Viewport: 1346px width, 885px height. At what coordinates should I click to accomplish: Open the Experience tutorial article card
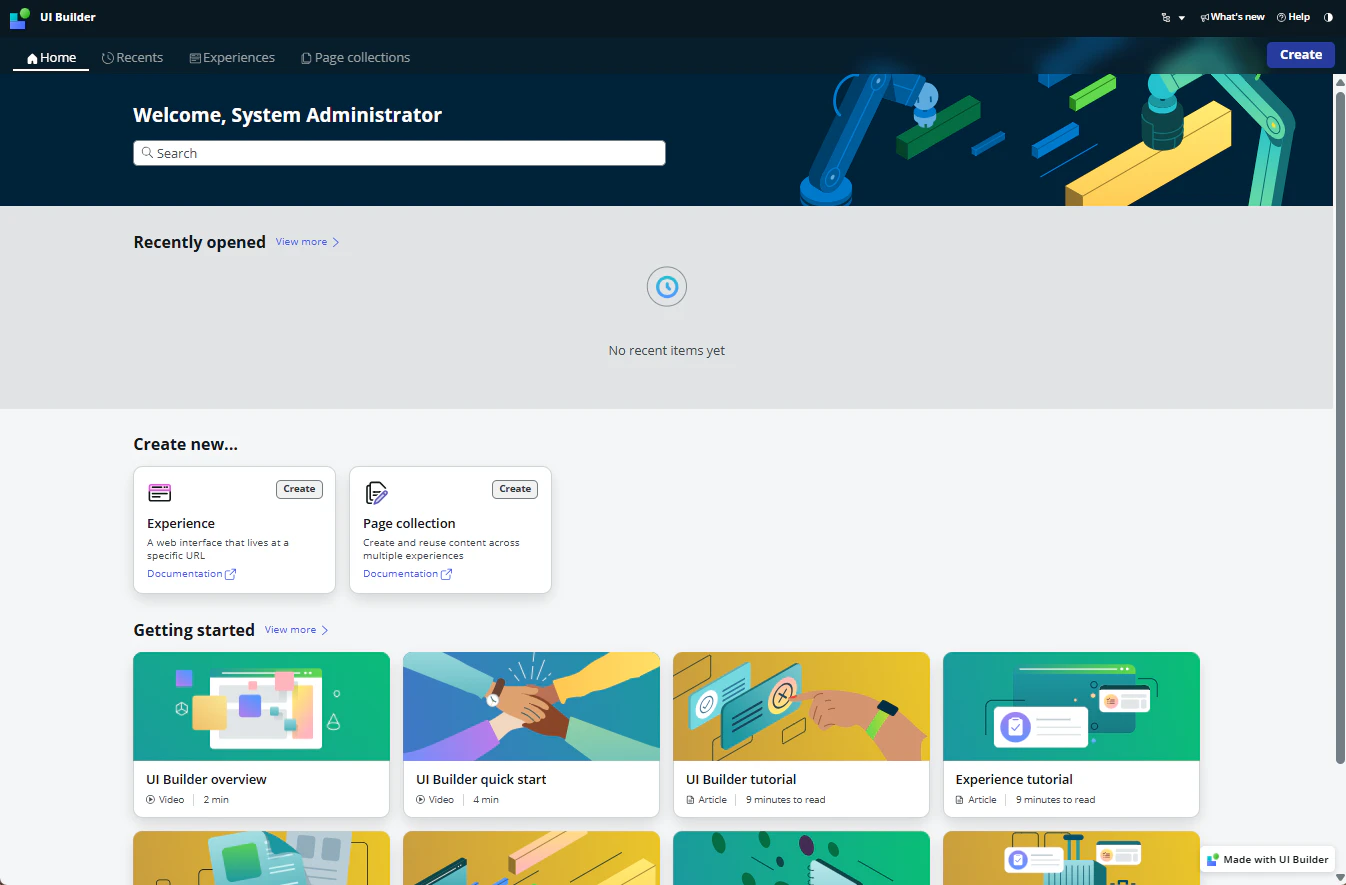(1071, 734)
